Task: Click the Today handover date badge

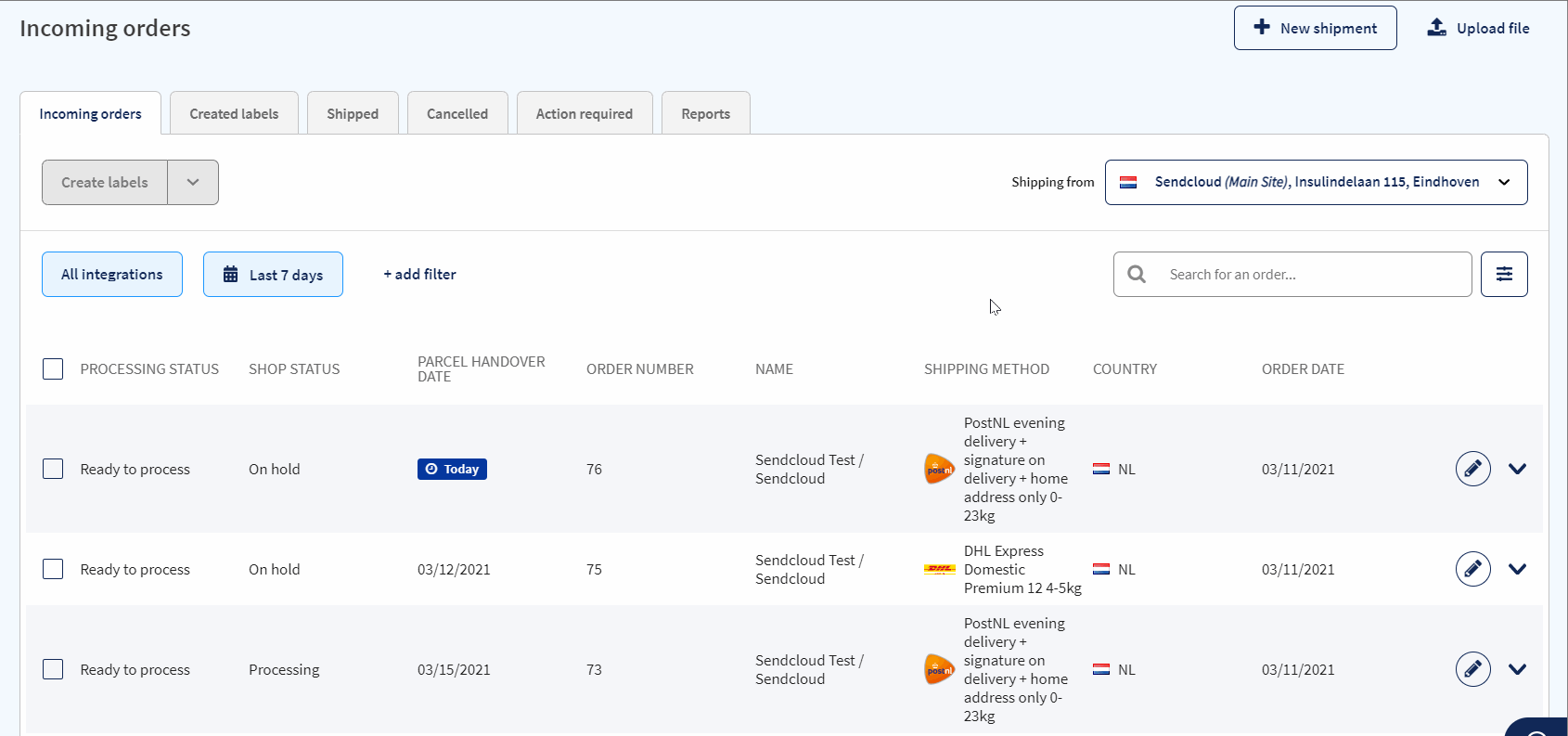Action: [452, 469]
